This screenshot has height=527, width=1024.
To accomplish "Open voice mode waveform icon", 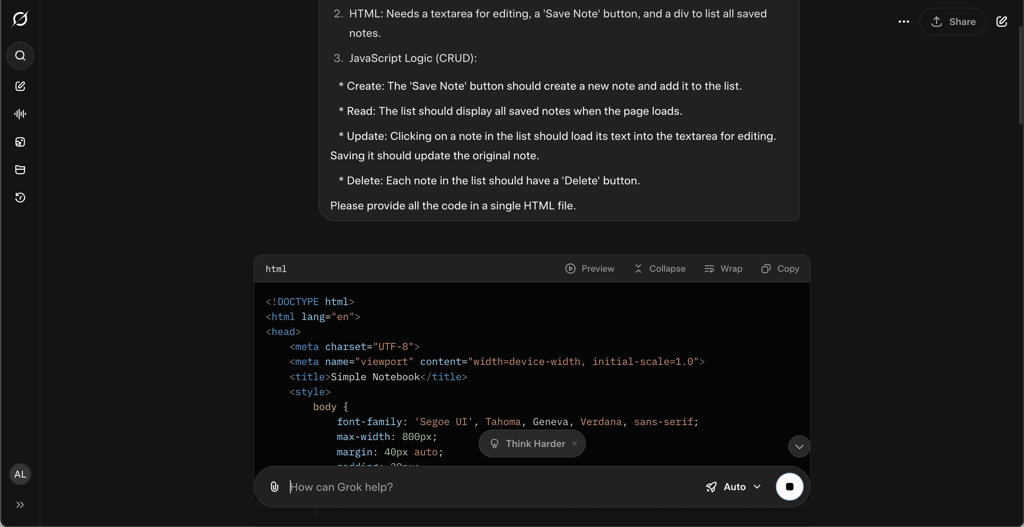I will point(20,114).
